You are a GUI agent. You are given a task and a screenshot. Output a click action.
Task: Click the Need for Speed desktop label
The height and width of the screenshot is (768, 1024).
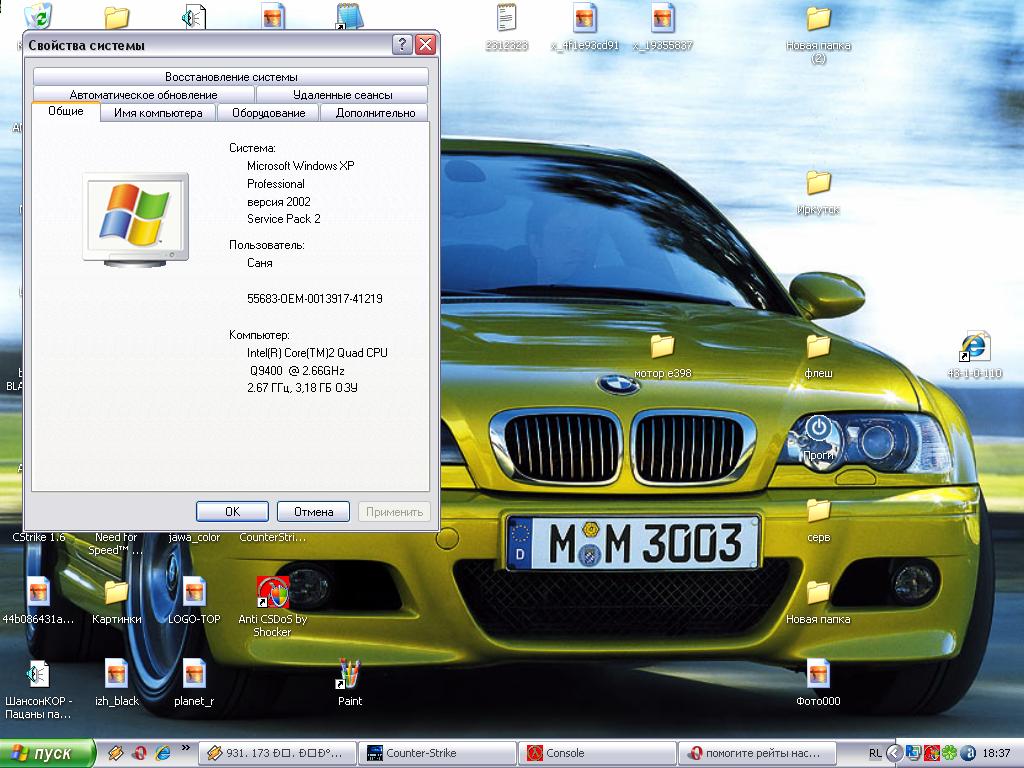pyautogui.click(x=116, y=543)
